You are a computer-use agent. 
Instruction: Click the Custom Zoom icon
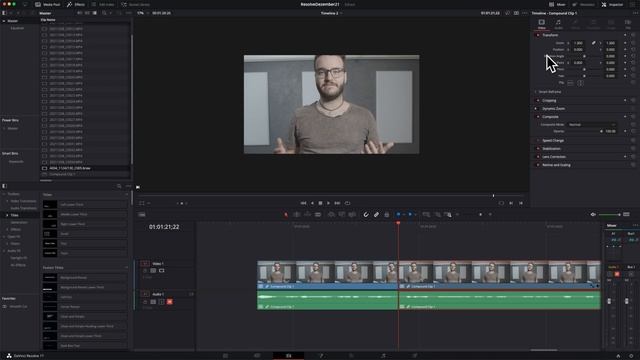[448, 215]
